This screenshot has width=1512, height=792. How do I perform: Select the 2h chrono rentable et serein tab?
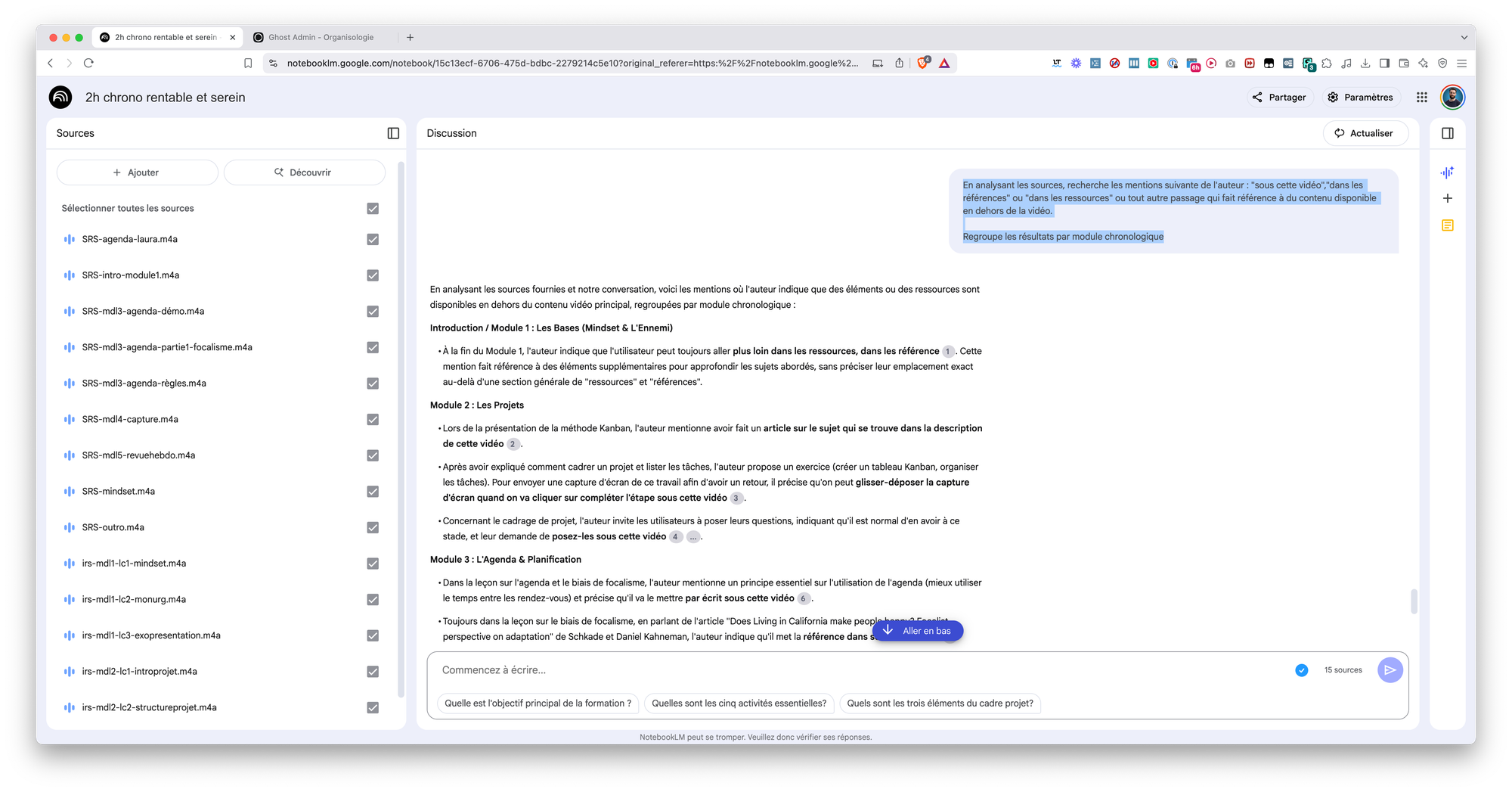click(166, 37)
